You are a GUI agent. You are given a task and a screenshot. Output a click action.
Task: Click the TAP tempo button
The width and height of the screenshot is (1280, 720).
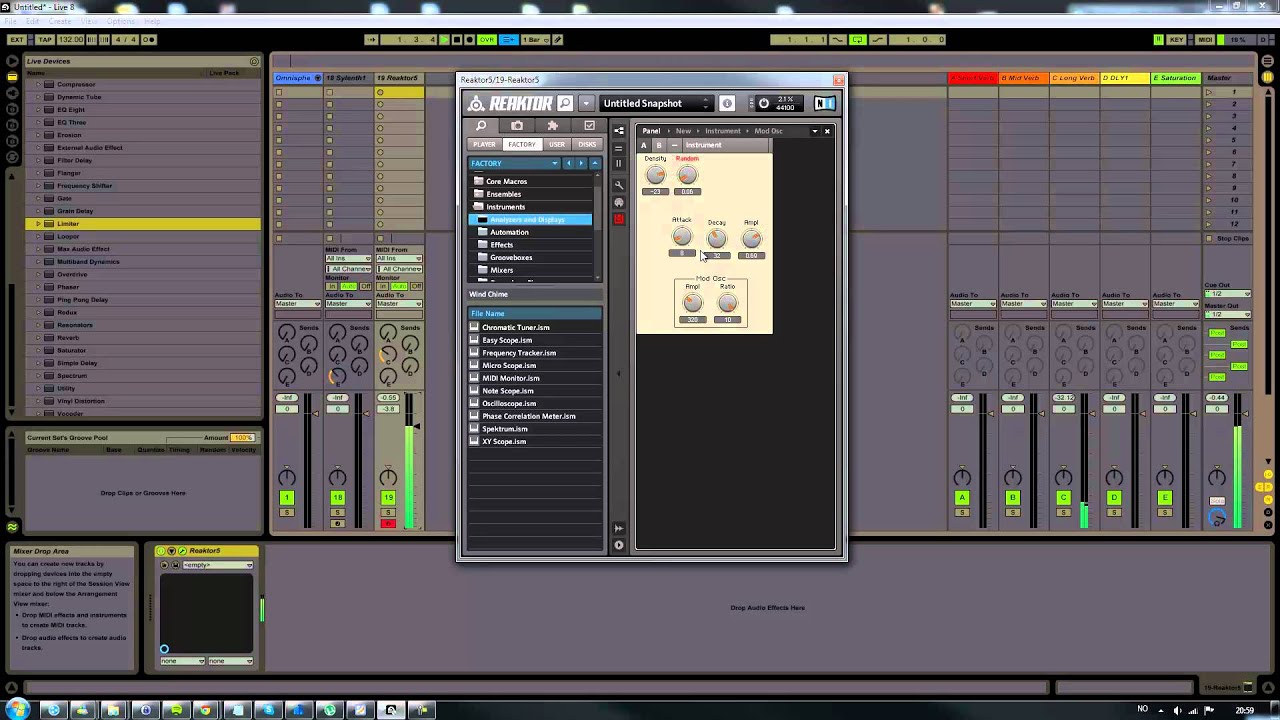pos(45,40)
